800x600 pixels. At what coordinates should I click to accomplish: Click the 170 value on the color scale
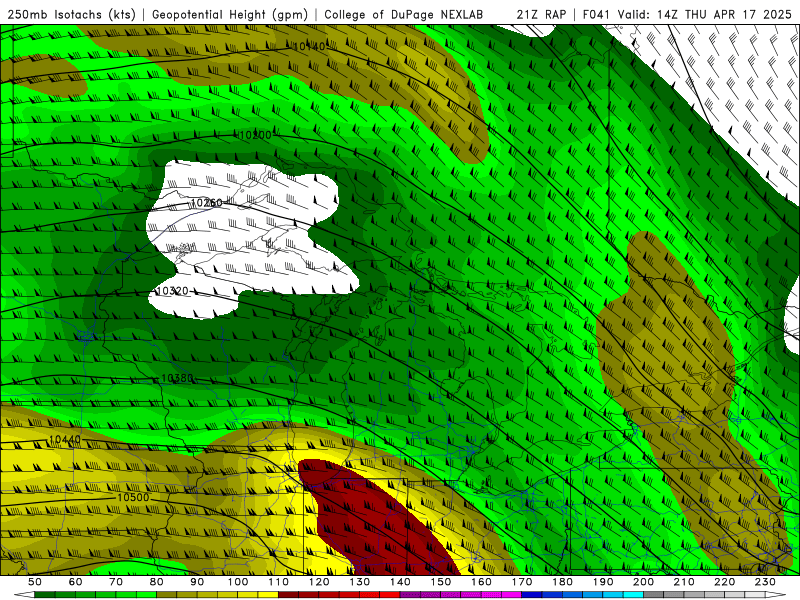coord(522,582)
